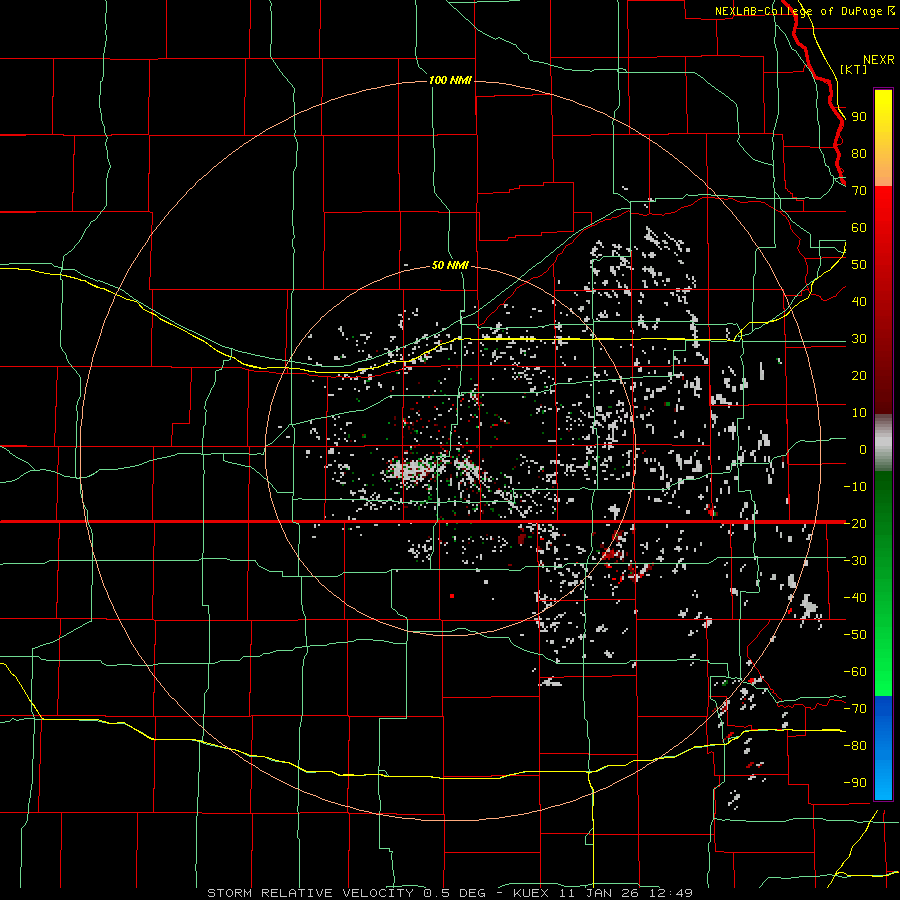Click the positive 50 knot scale label

coord(859,265)
